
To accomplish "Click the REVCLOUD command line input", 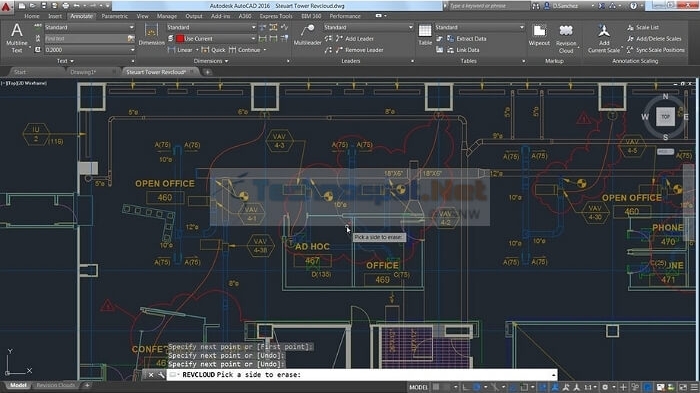I will tap(362, 375).
